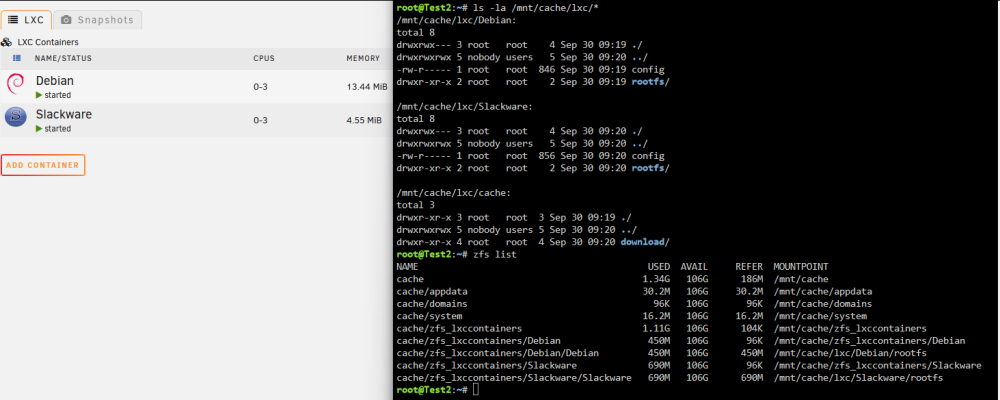The height and width of the screenshot is (400, 1000).
Task: Click the 1.34G USED value for cache
Action: point(656,279)
